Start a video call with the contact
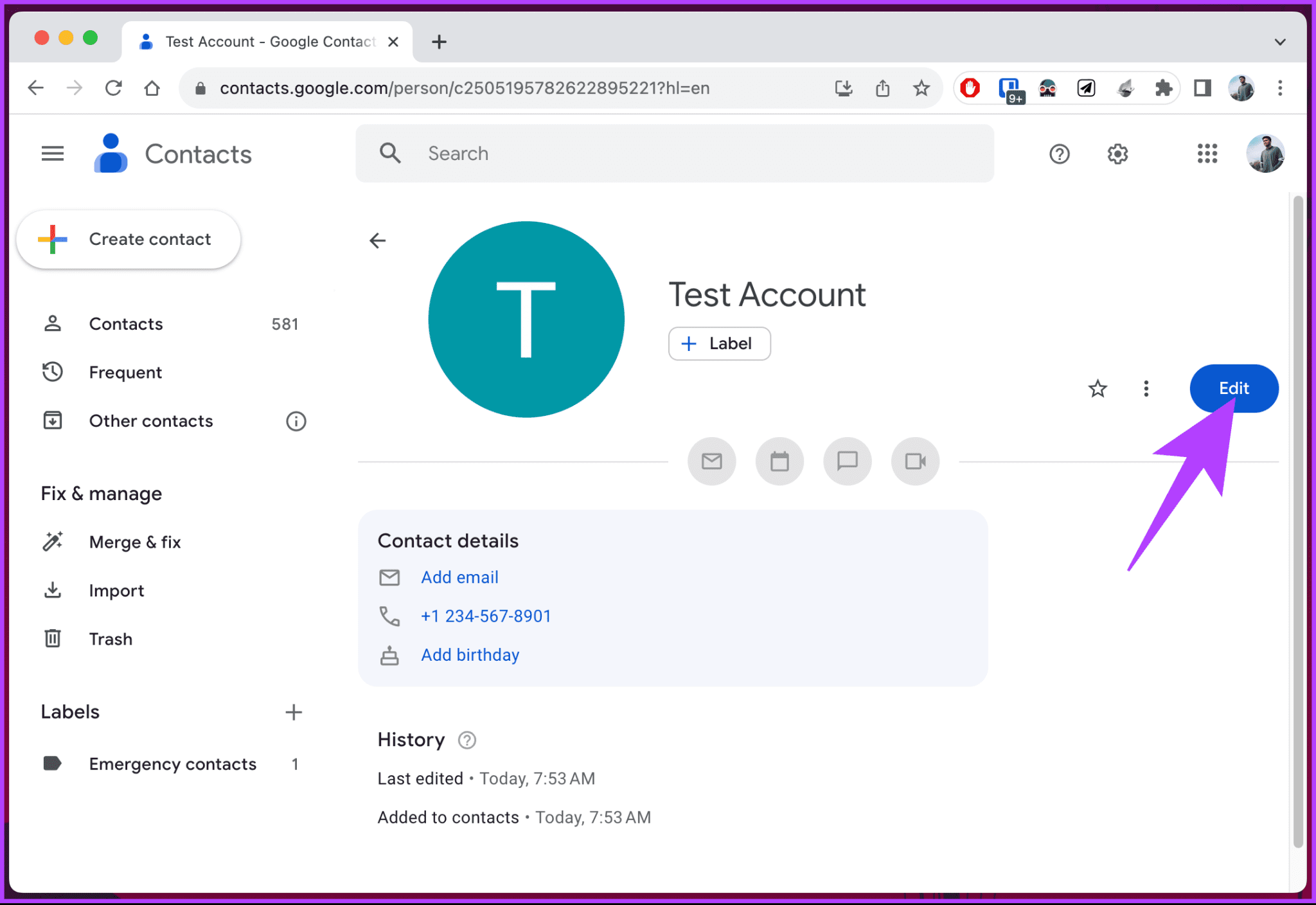Screen dimensions: 1316x905 [915, 461]
